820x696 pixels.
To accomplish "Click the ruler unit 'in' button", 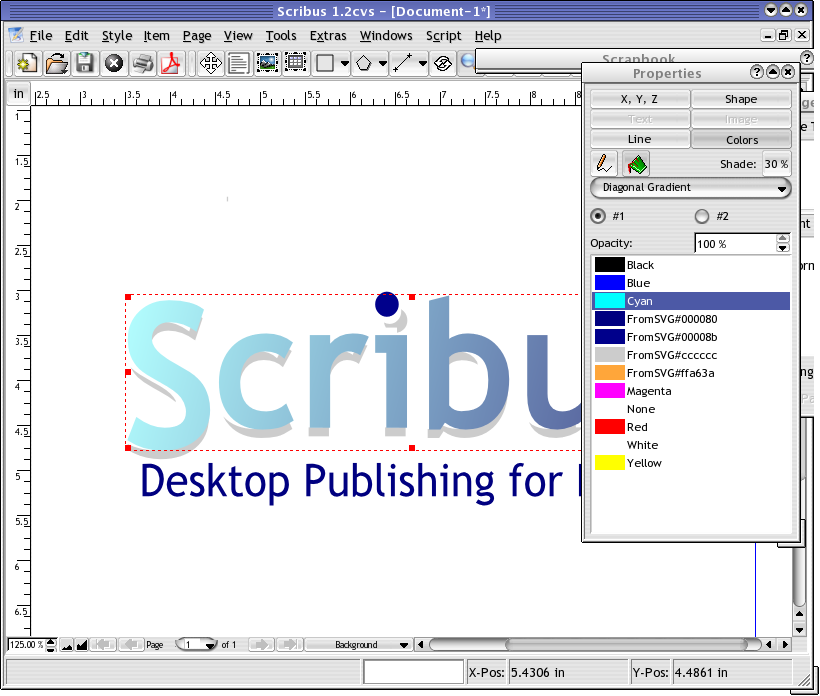I will click(x=18, y=94).
